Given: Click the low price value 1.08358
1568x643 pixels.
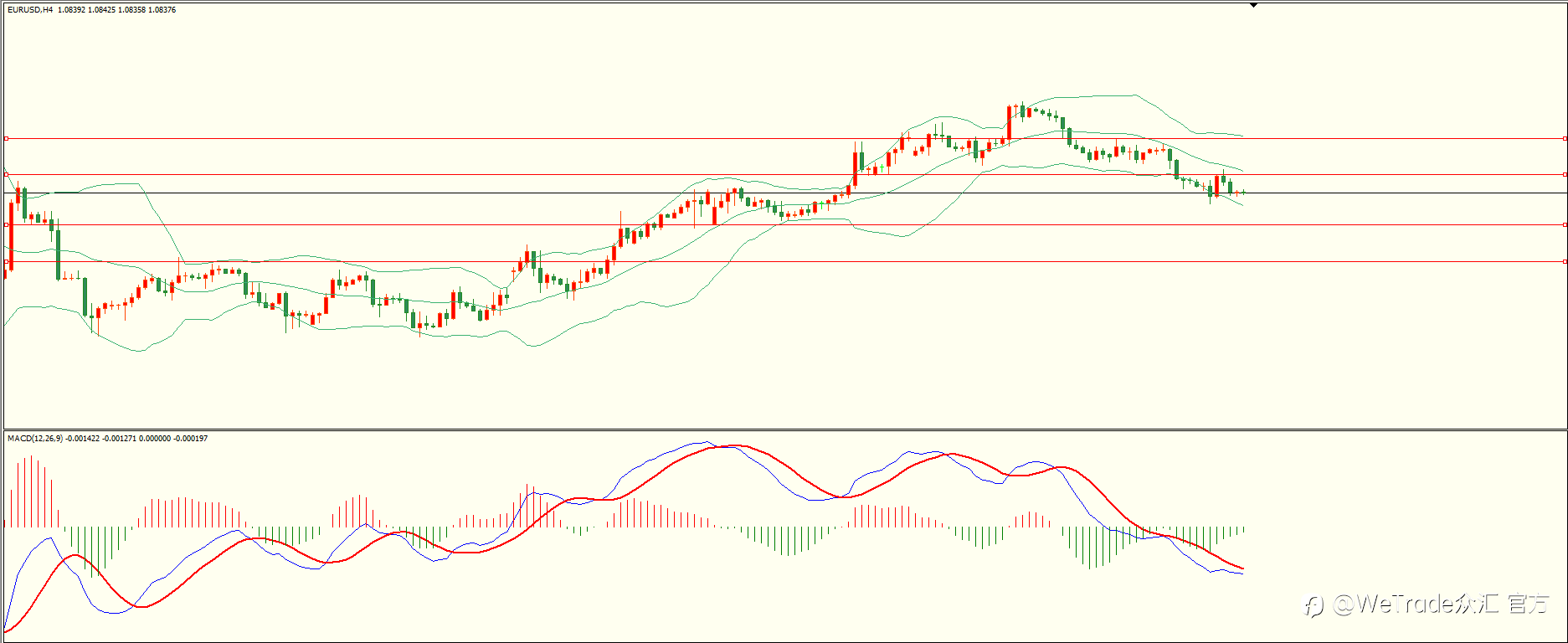Looking at the screenshot, I should (131, 10).
